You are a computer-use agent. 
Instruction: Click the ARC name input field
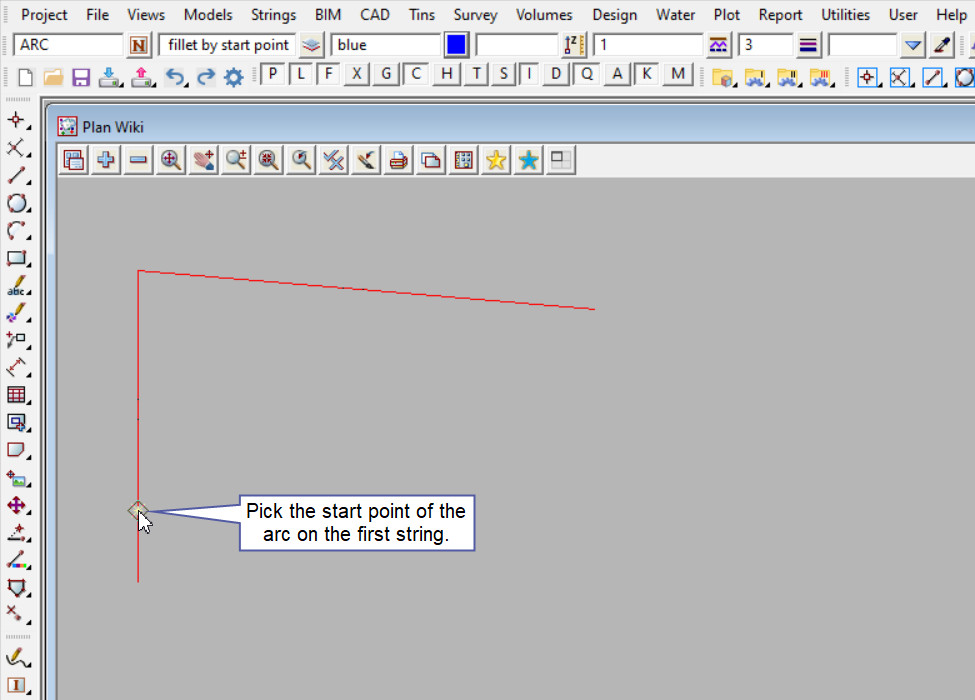pos(68,45)
